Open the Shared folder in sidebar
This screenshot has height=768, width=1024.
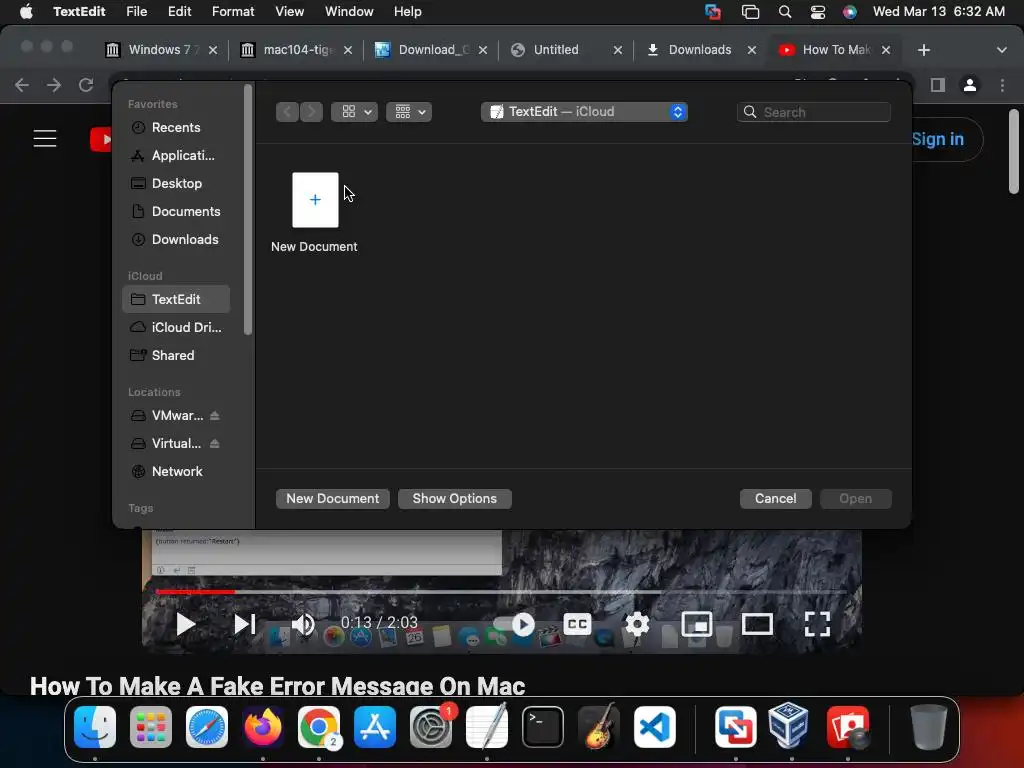click(175, 355)
